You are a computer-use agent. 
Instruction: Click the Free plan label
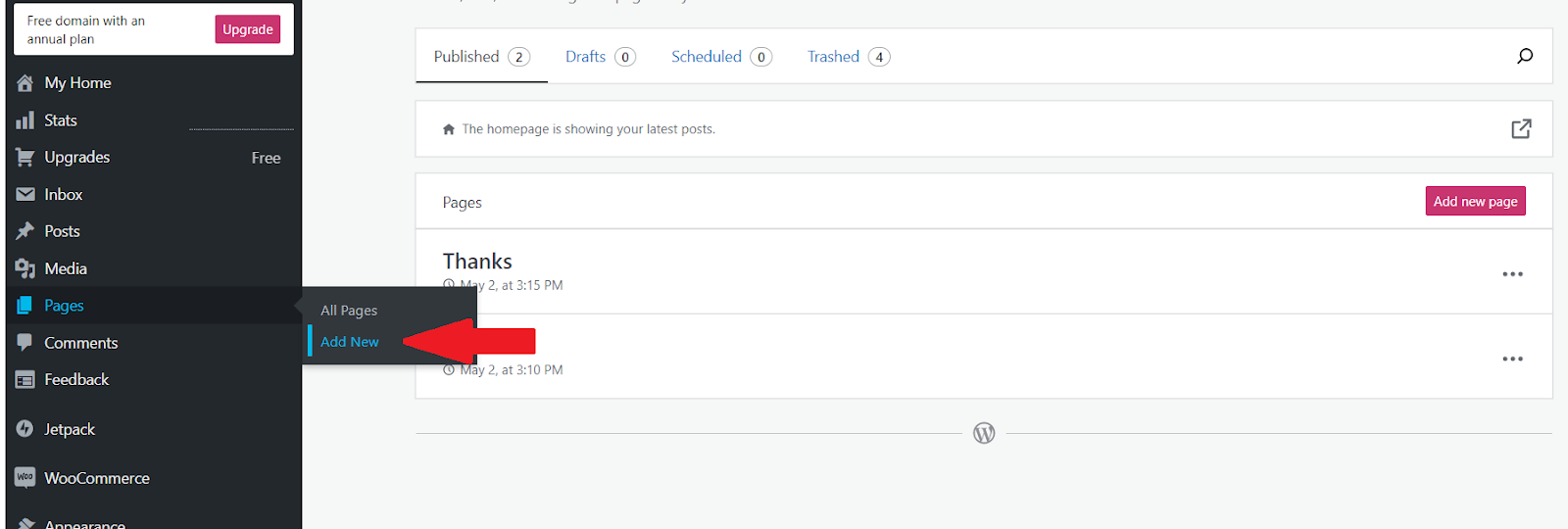tap(266, 158)
